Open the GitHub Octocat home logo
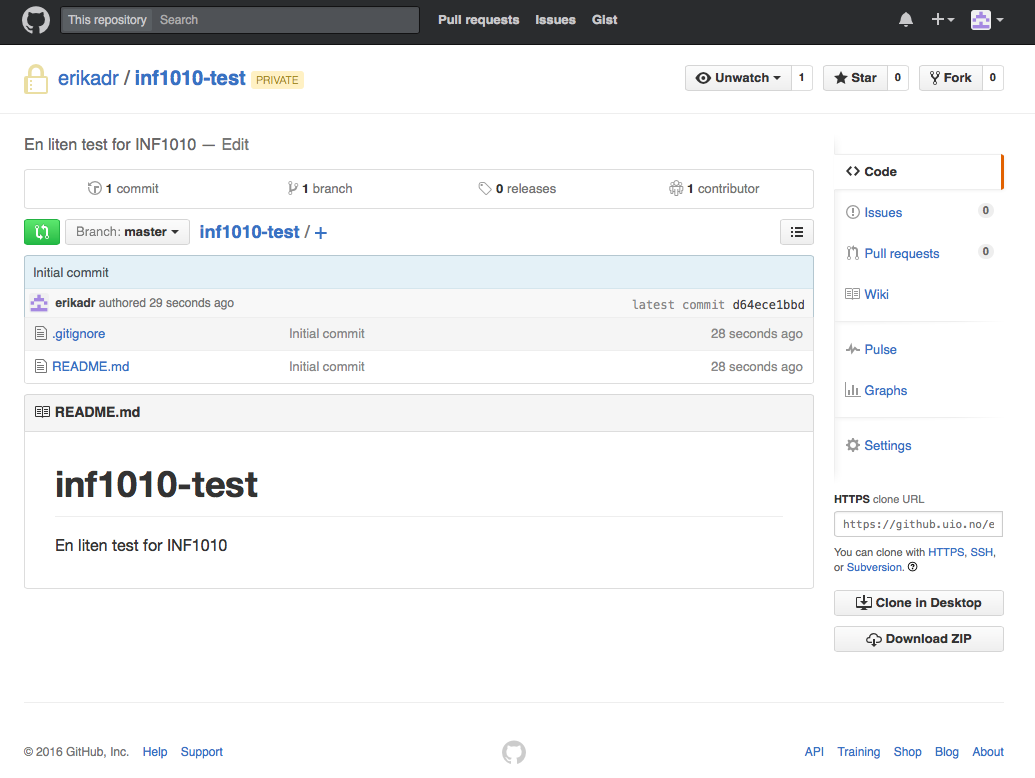The width and height of the screenshot is (1035, 778). (36, 20)
